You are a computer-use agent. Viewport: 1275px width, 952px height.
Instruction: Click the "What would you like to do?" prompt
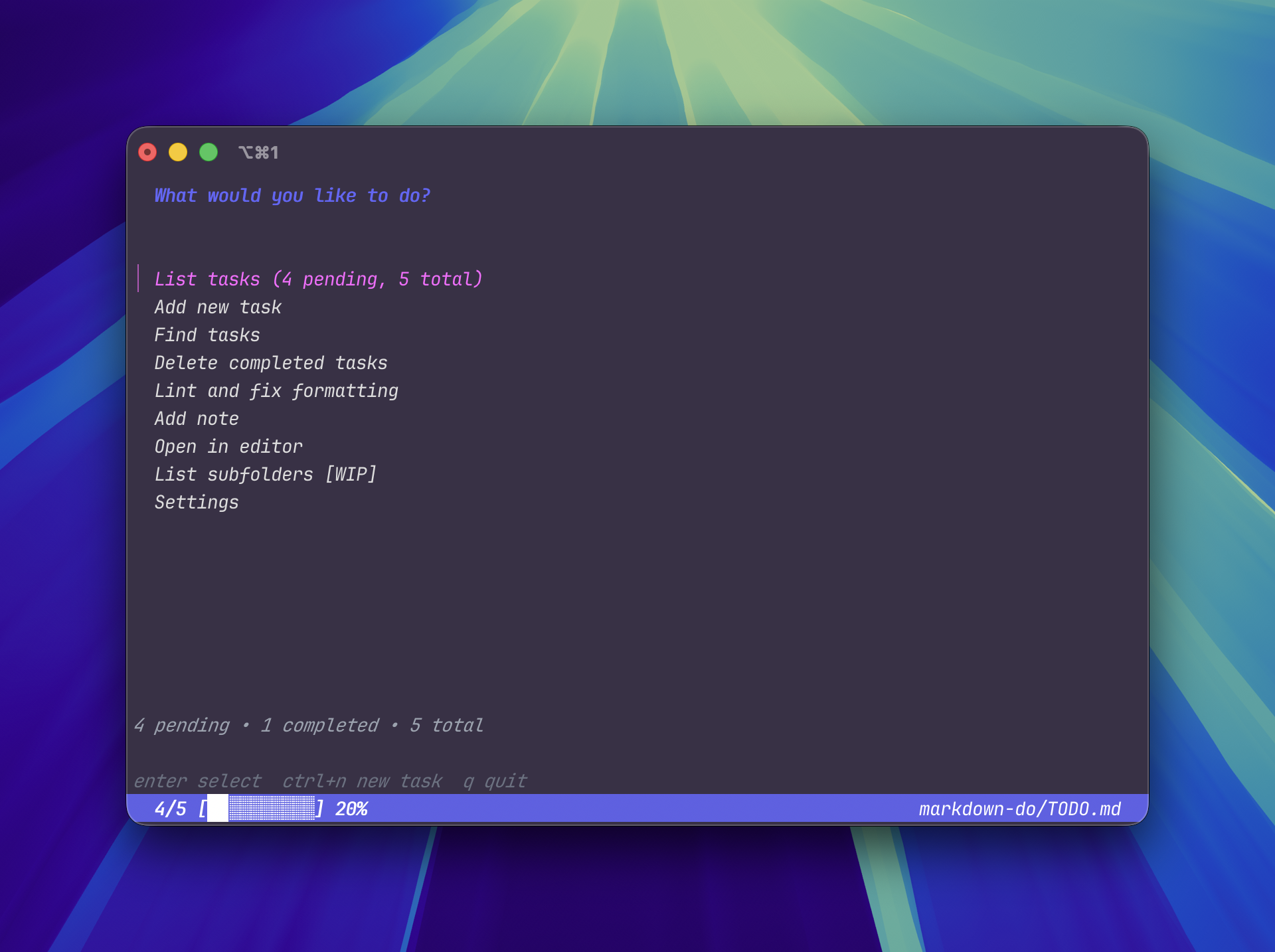pyautogui.click(x=292, y=195)
